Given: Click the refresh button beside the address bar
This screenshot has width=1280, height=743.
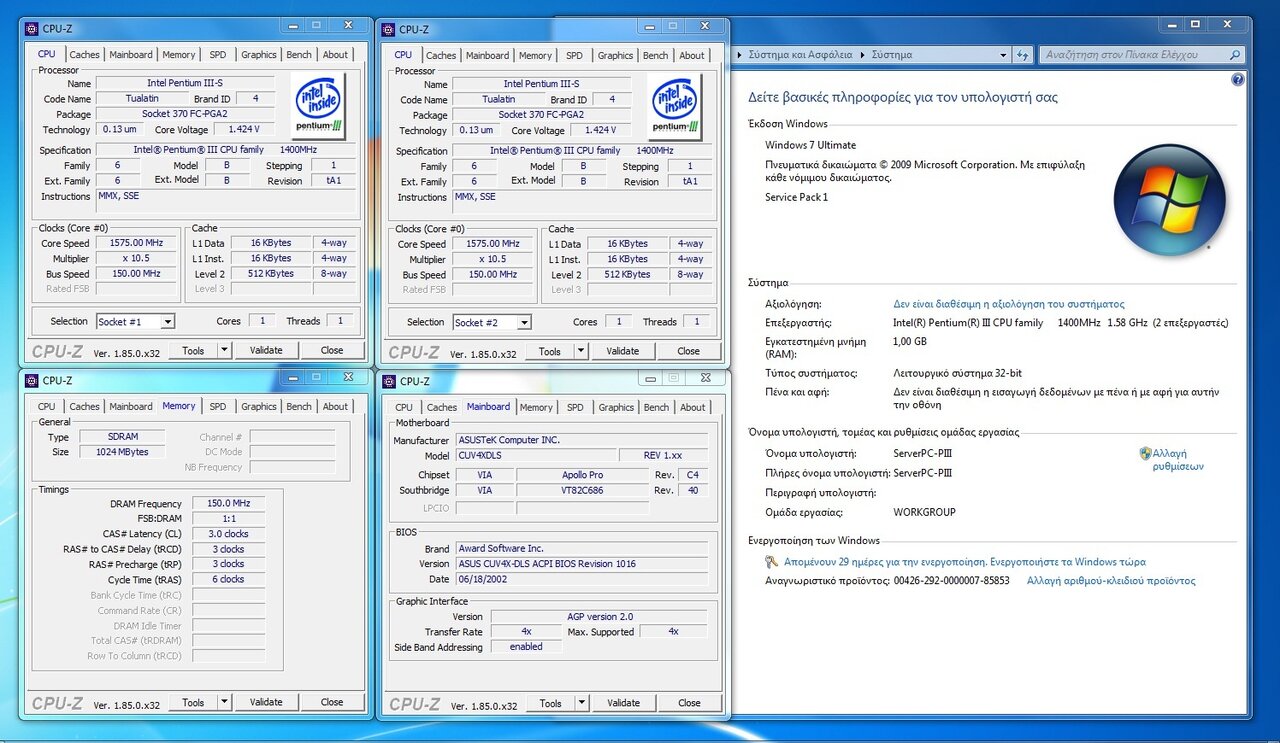Looking at the screenshot, I should pyautogui.click(x=1023, y=55).
